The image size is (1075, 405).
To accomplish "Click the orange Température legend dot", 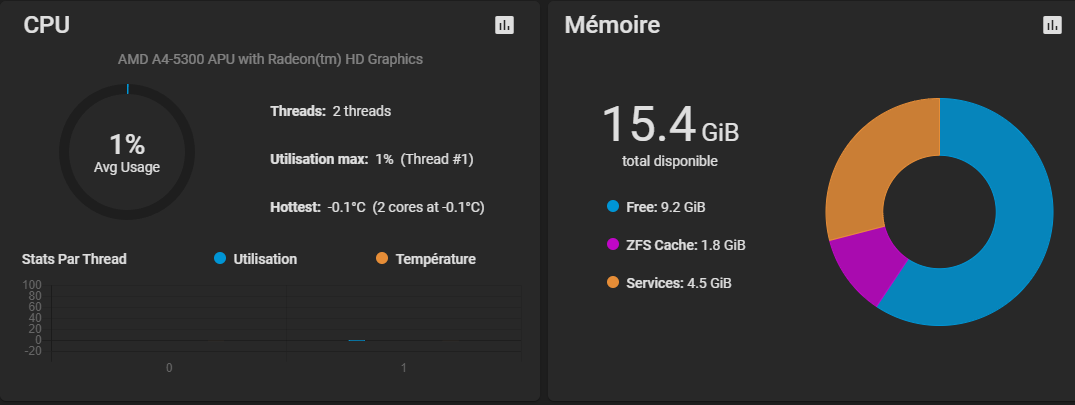I will pos(382,259).
